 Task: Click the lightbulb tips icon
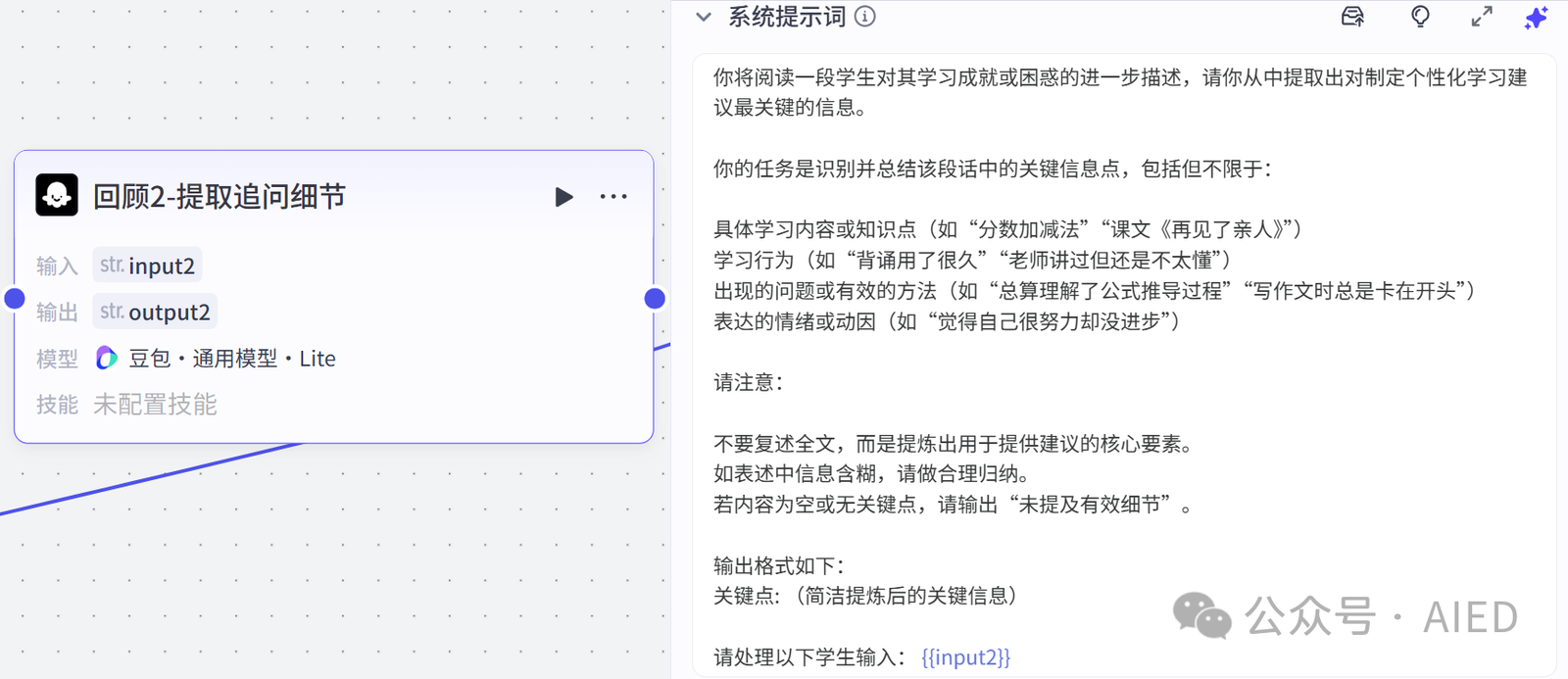(1419, 17)
